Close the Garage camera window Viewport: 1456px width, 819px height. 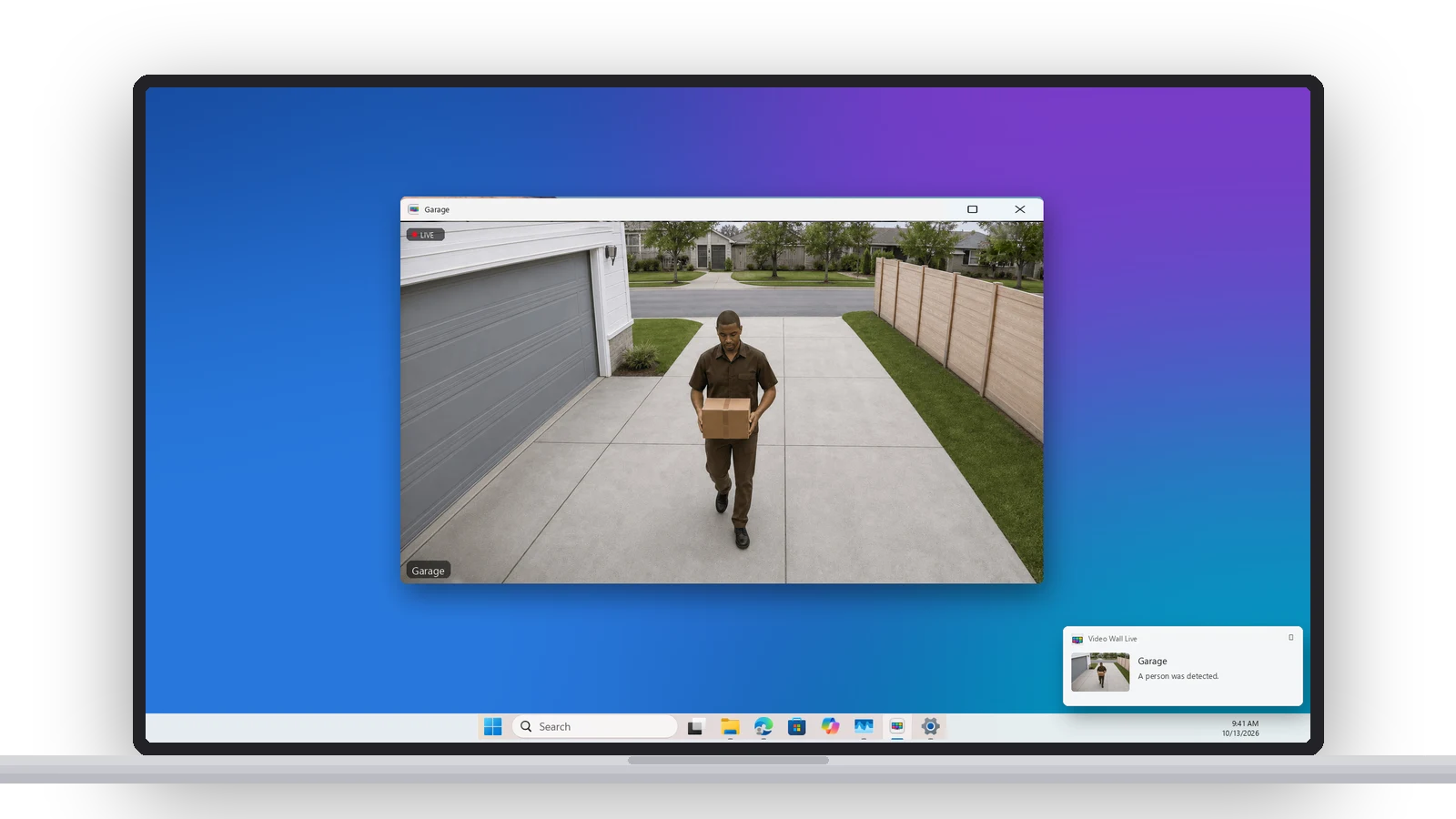point(1020,209)
